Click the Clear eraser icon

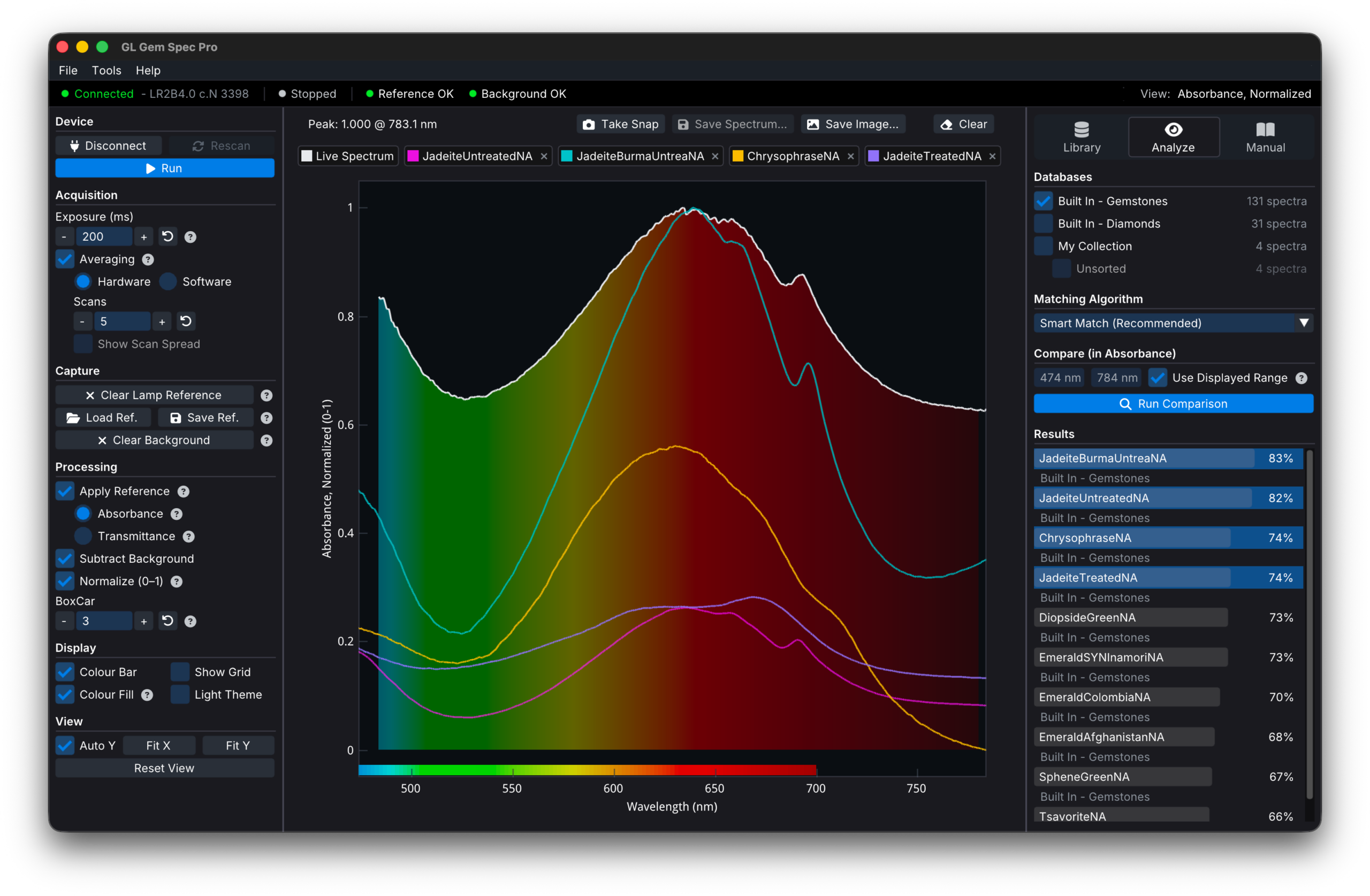[x=946, y=124]
